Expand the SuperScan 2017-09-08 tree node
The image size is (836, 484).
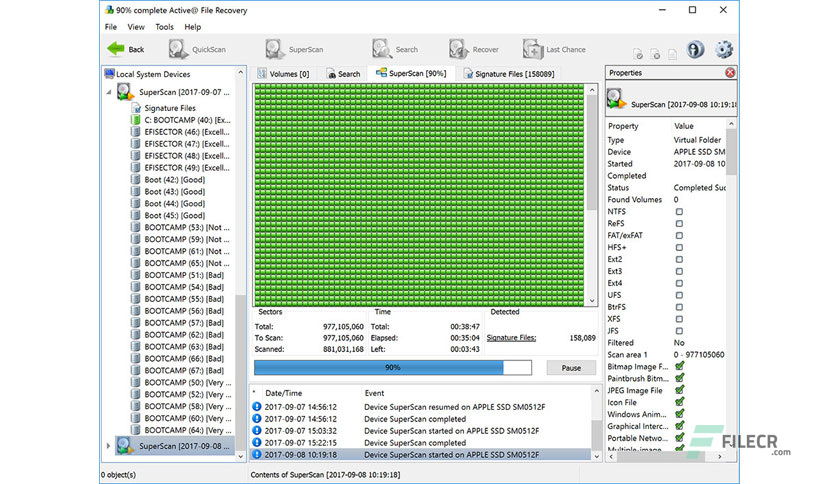(108, 446)
